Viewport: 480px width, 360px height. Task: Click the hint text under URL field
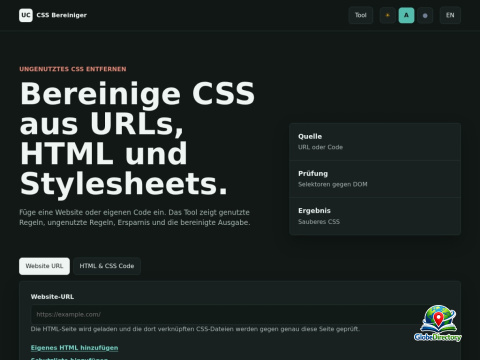pyautogui.click(x=195, y=329)
